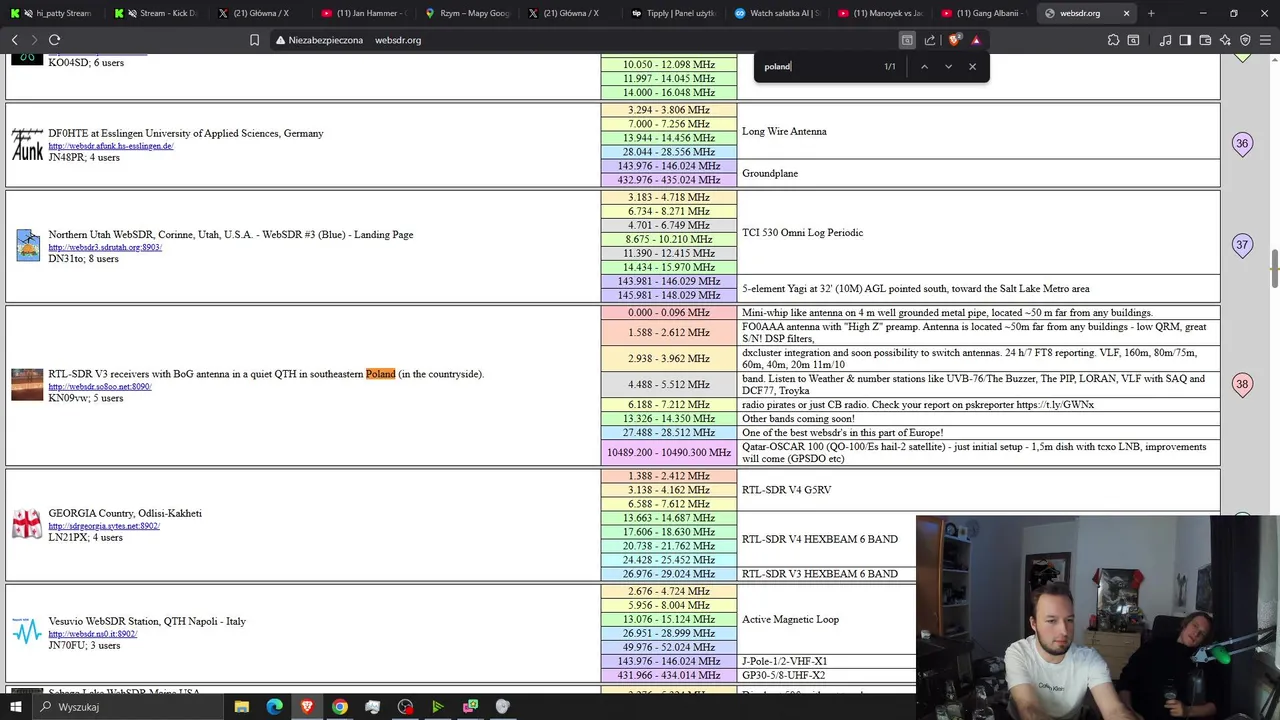Switch to the Stream - Kick tab
The height and width of the screenshot is (720, 1280).
click(x=155, y=13)
